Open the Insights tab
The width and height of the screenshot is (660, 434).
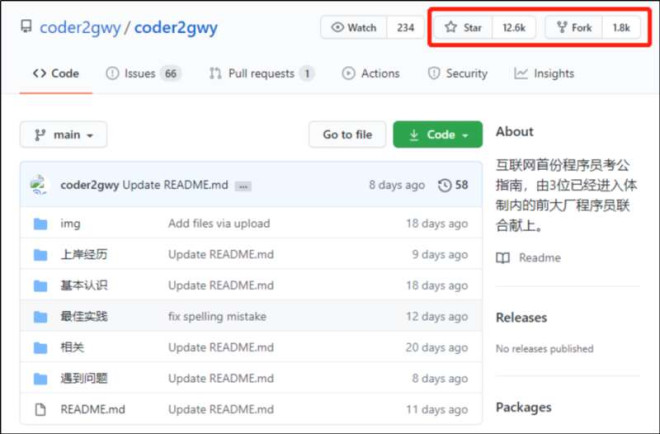coord(544,74)
